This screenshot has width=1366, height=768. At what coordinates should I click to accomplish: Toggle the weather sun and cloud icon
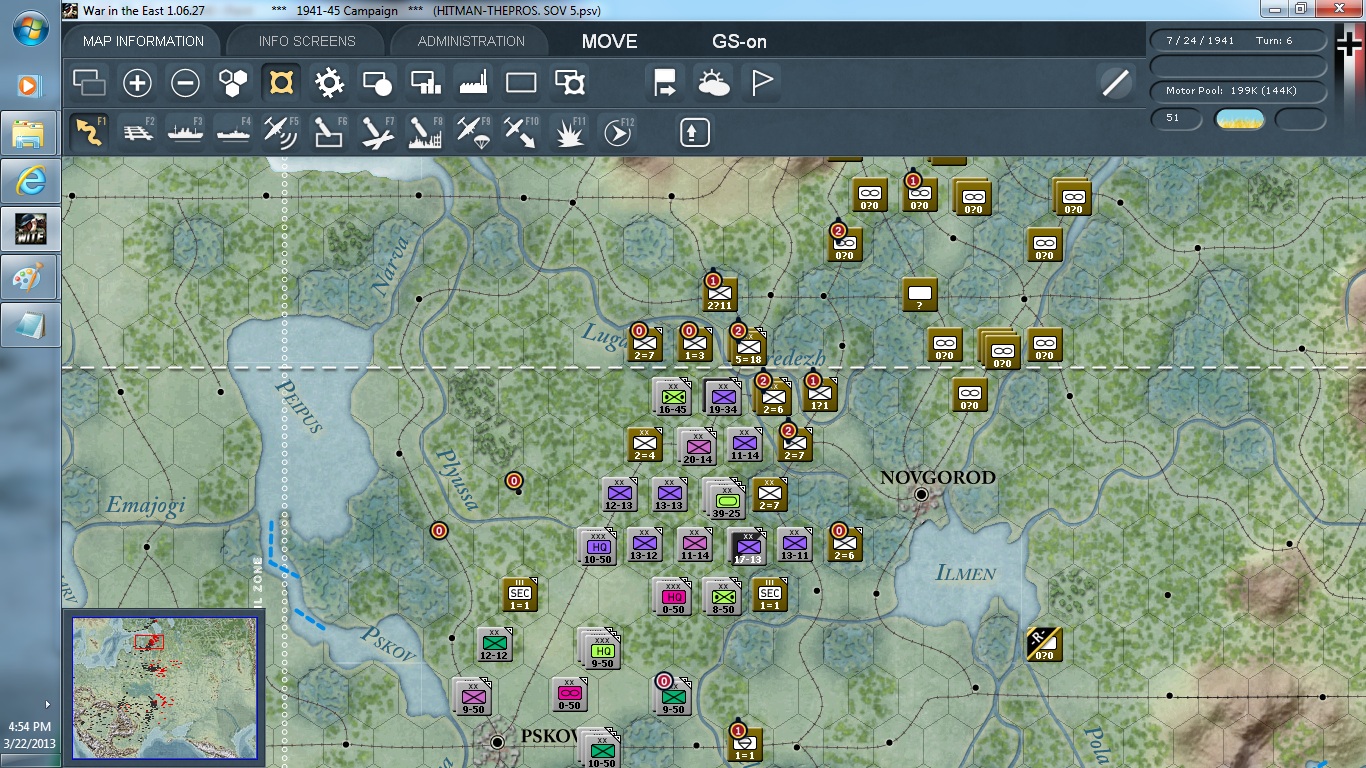[x=714, y=83]
